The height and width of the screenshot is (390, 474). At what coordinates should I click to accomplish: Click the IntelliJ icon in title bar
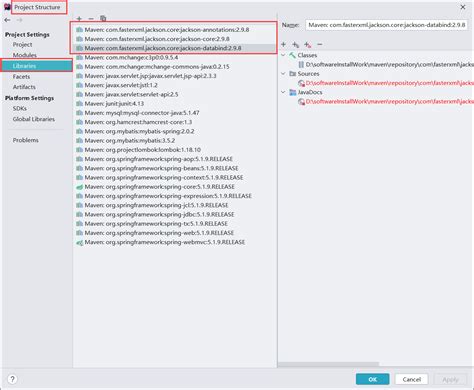7,7
